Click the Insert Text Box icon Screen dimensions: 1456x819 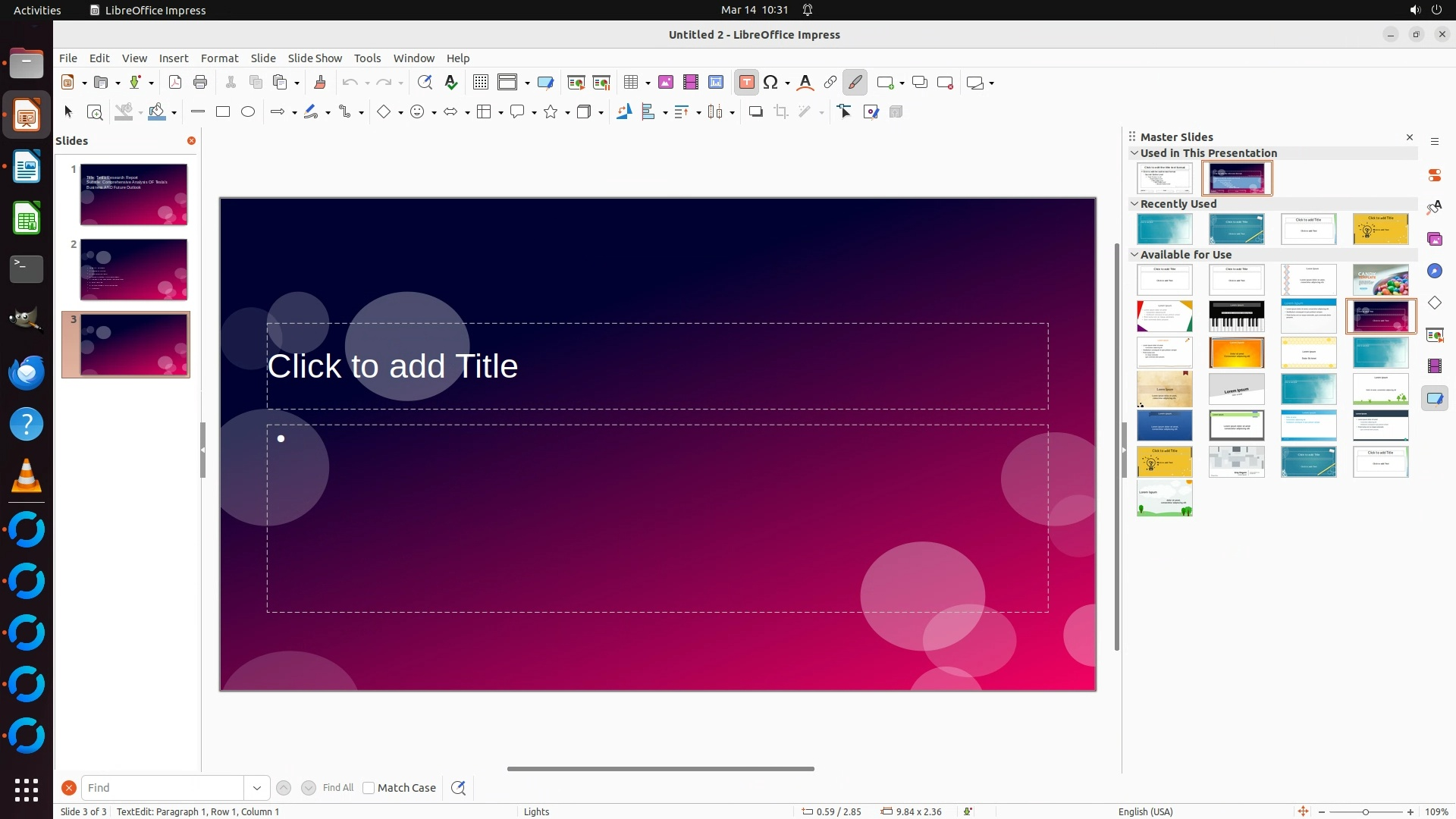[x=746, y=83]
